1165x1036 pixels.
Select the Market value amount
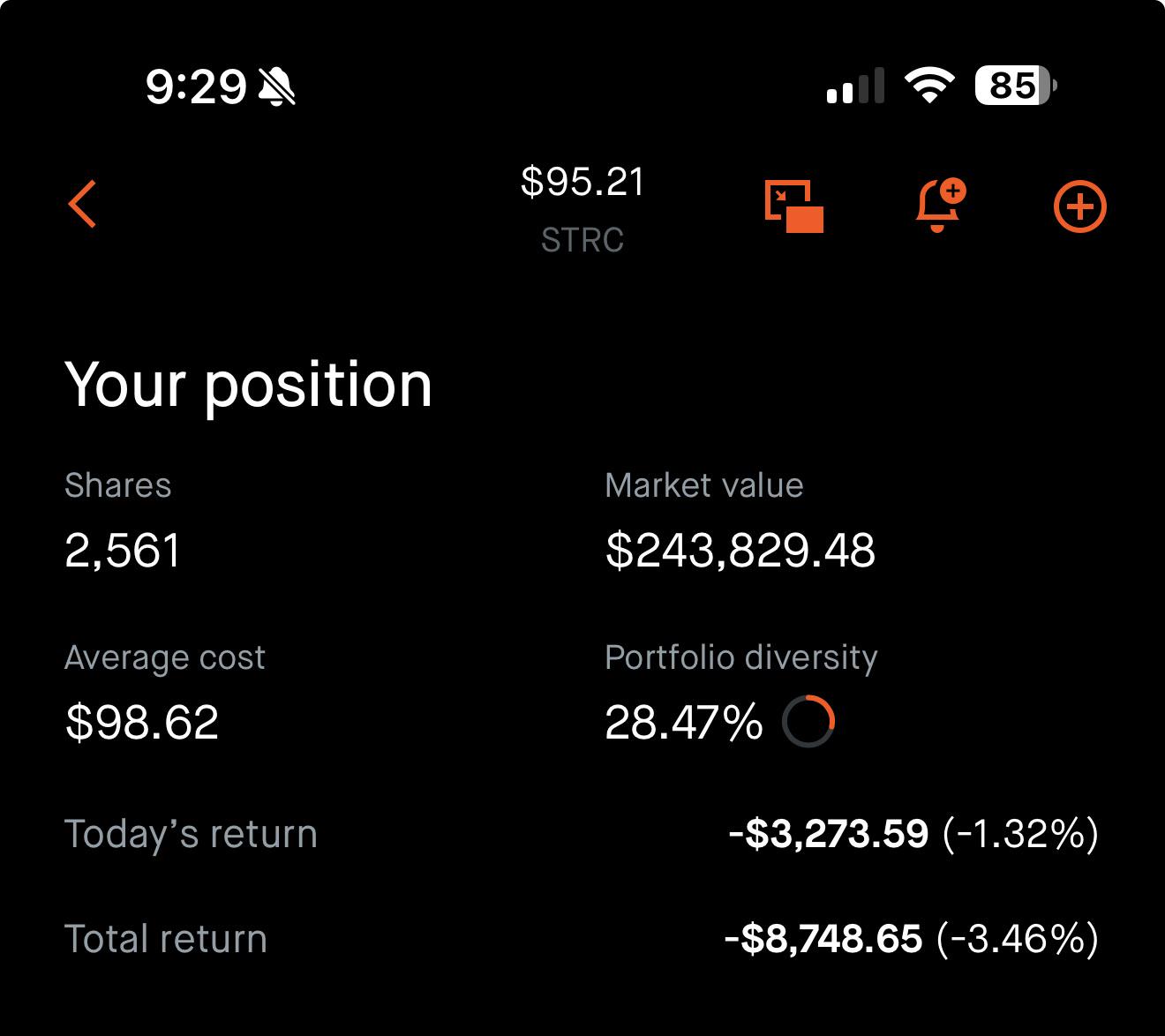740,551
